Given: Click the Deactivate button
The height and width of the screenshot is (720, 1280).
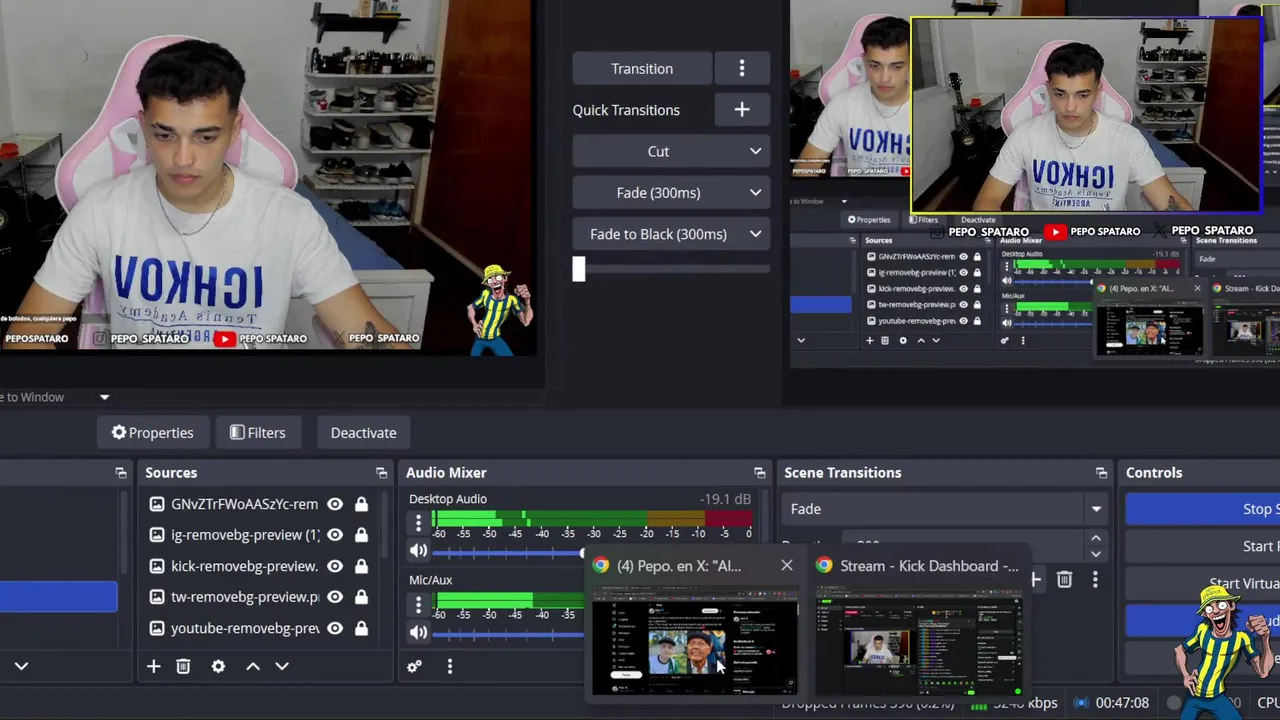Looking at the screenshot, I should [363, 433].
